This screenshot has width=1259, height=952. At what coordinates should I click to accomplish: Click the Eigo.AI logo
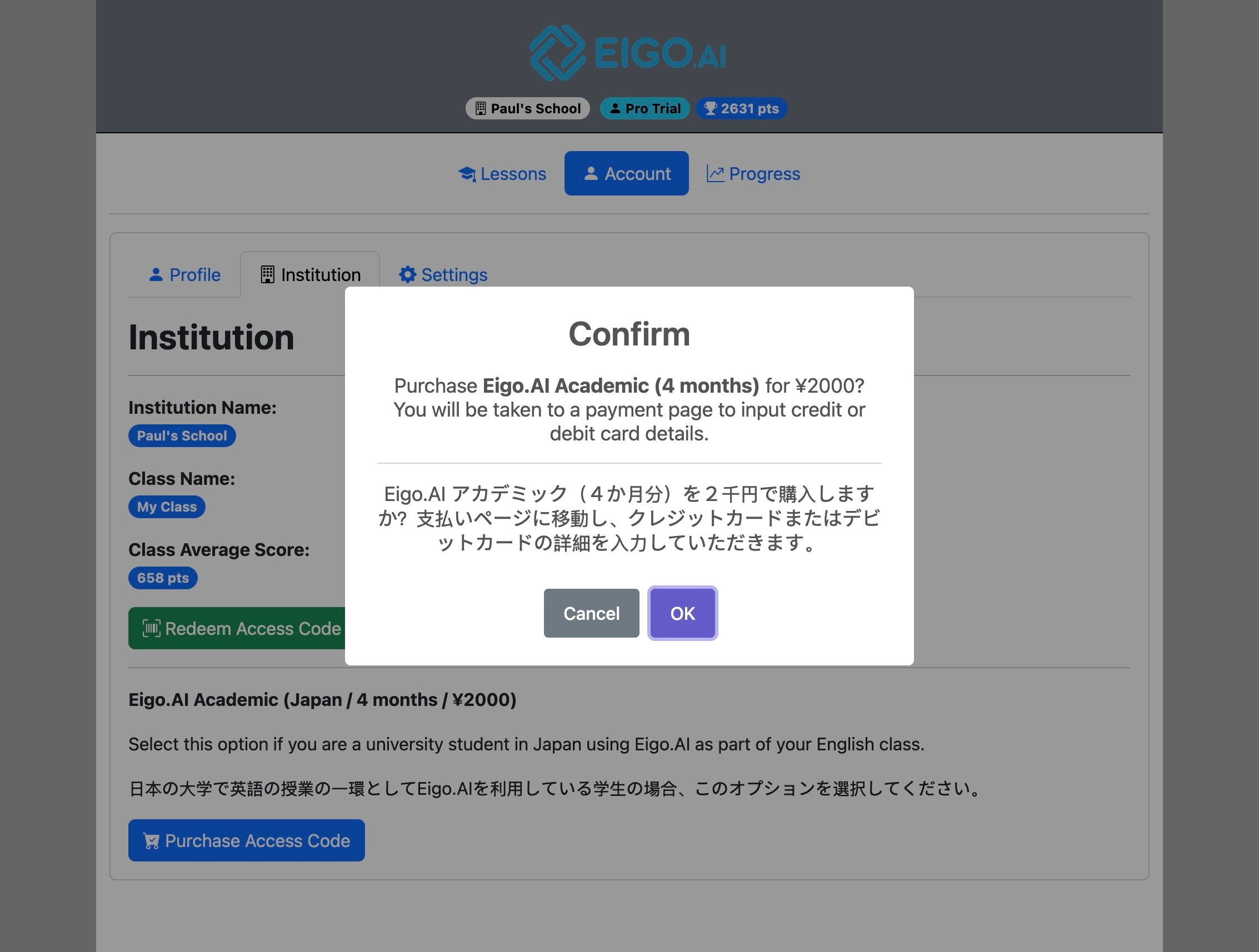(x=628, y=53)
